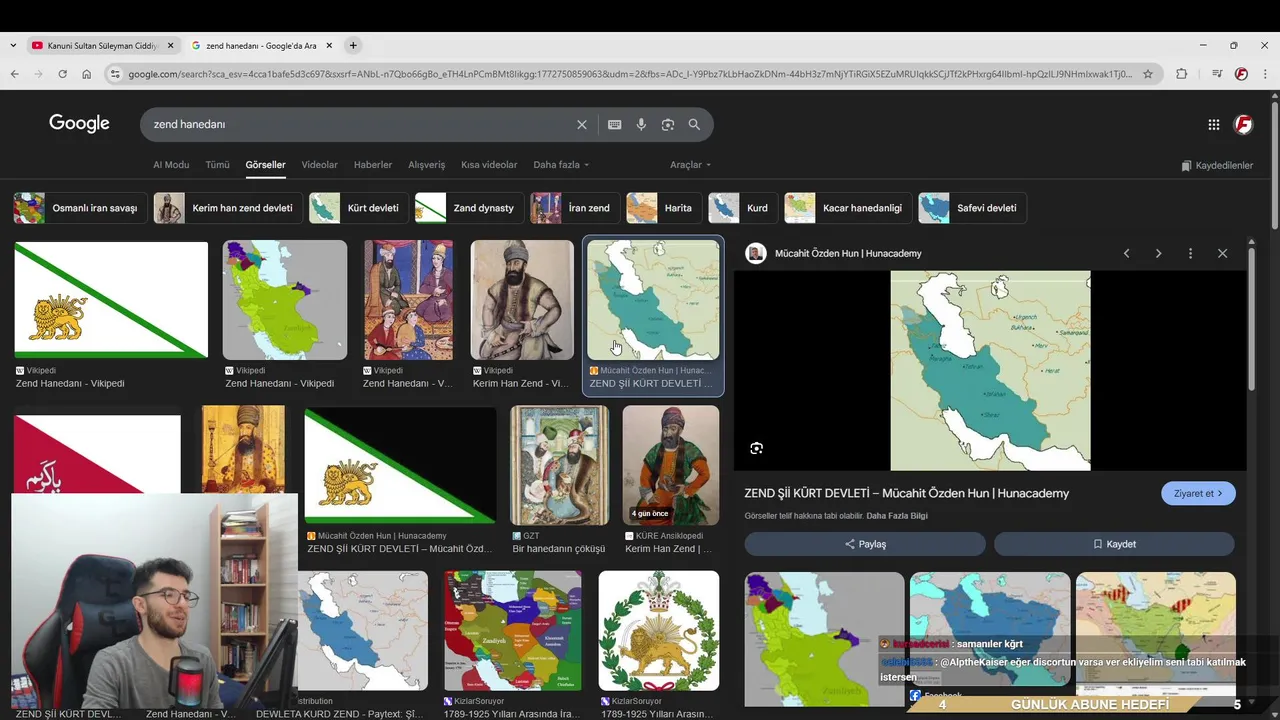Filter by Kerim han zend devleti chip
Viewport: 1280px width, 720px height.
pos(227,208)
